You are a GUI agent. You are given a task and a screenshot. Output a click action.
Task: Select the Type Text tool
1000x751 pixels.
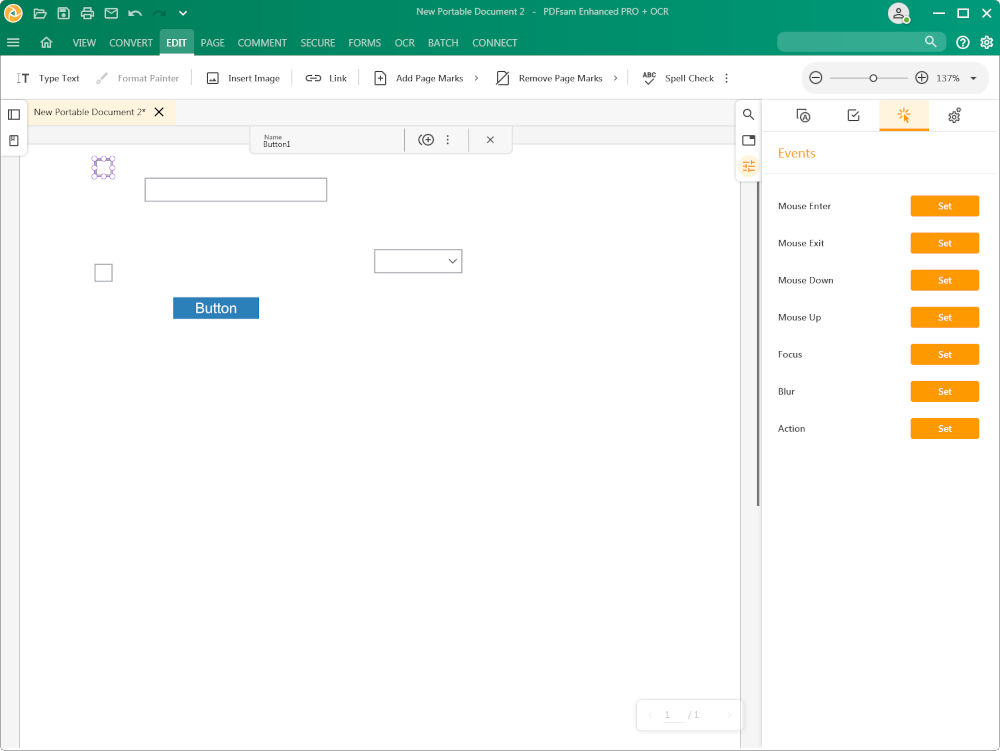(48, 78)
